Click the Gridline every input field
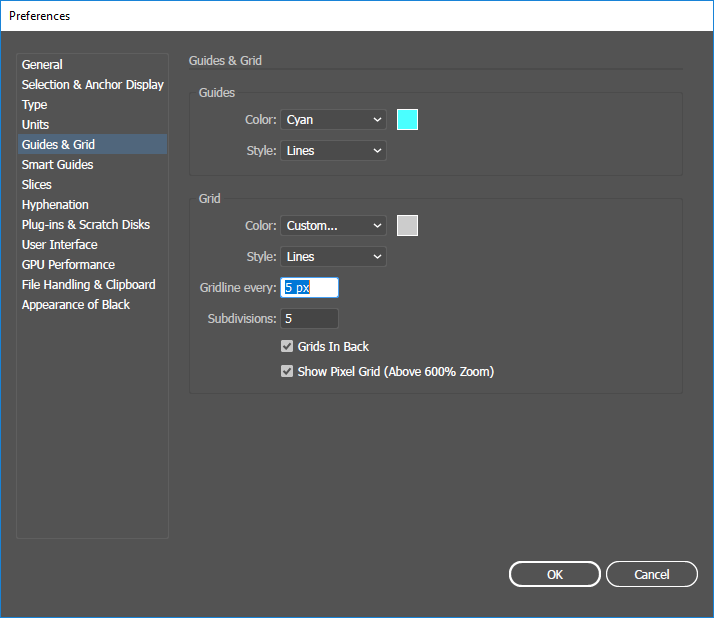The image size is (714, 618). tap(310, 288)
